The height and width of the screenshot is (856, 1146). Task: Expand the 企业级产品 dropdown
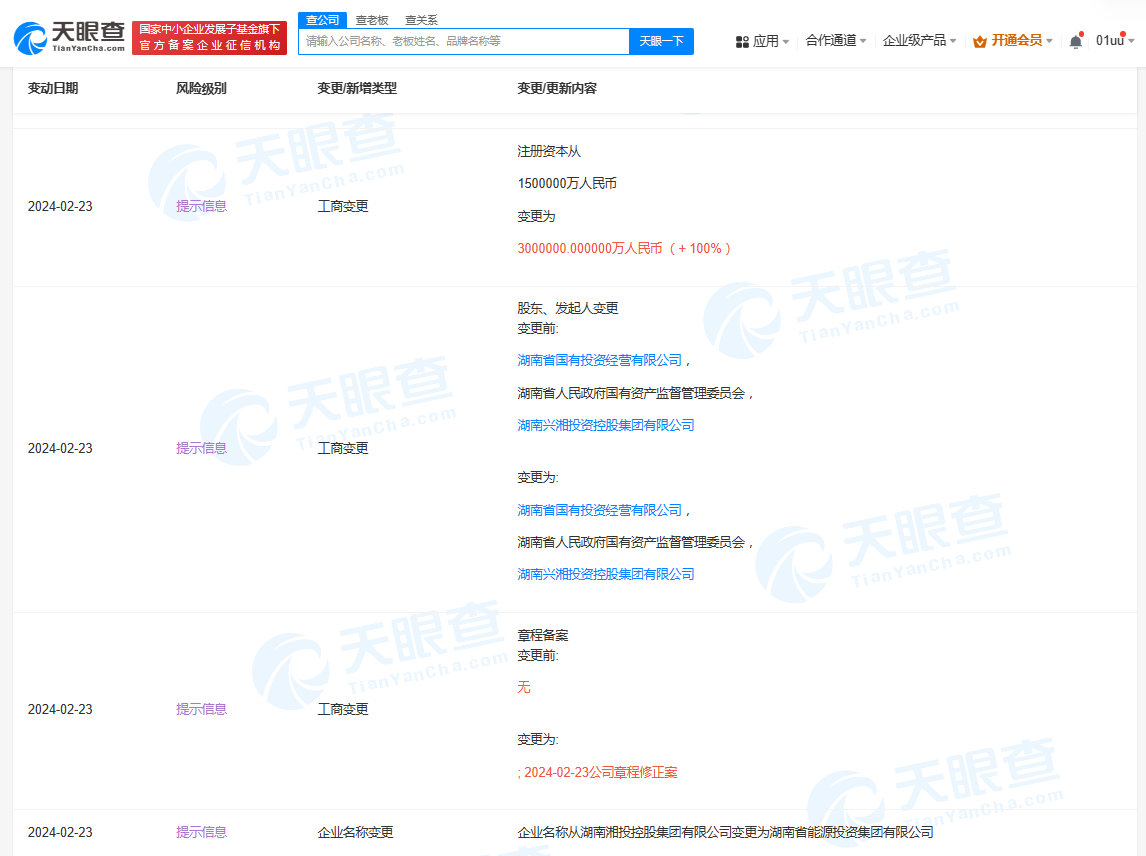(919, 41)
